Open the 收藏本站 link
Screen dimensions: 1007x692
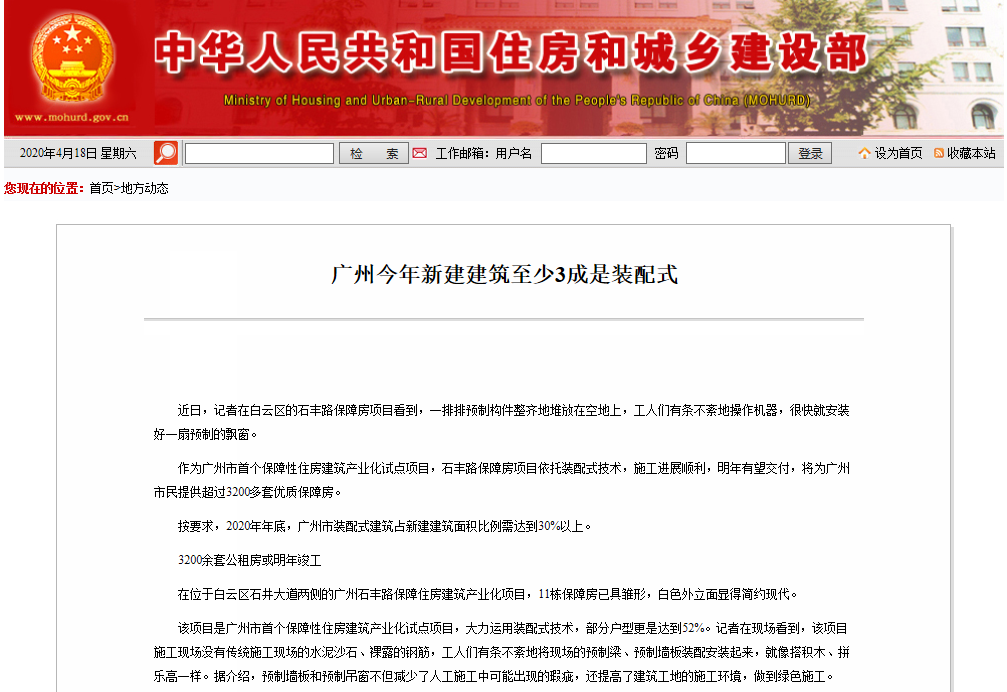[x=971, y=153]
